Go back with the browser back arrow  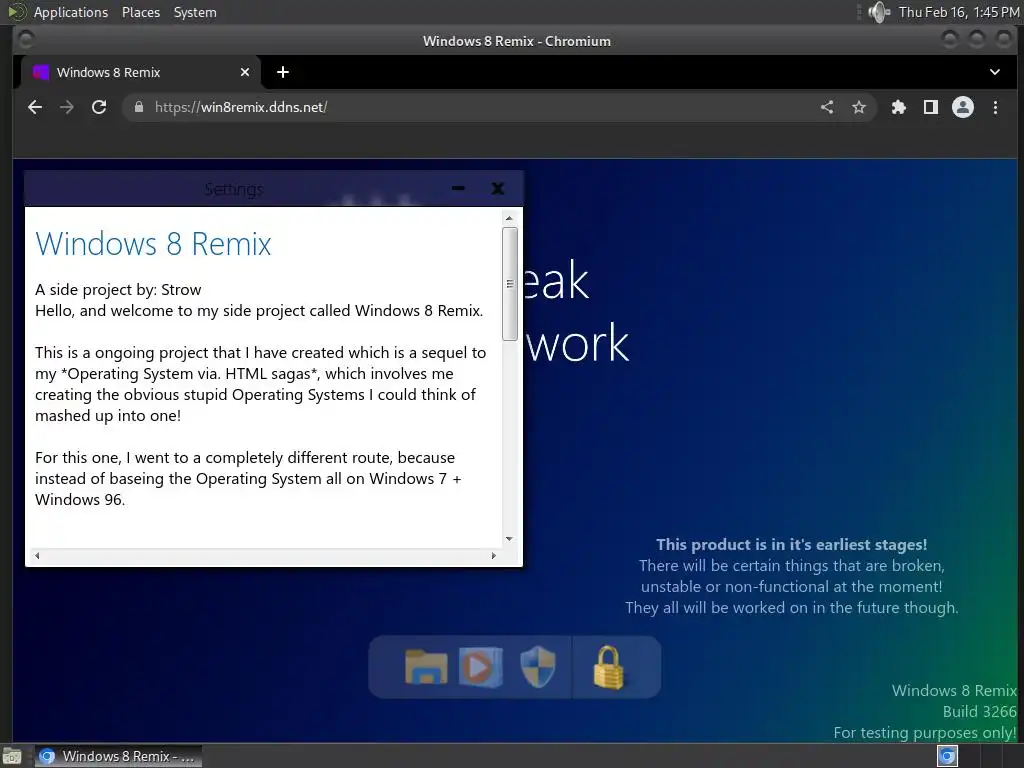[x=35, y=107]
